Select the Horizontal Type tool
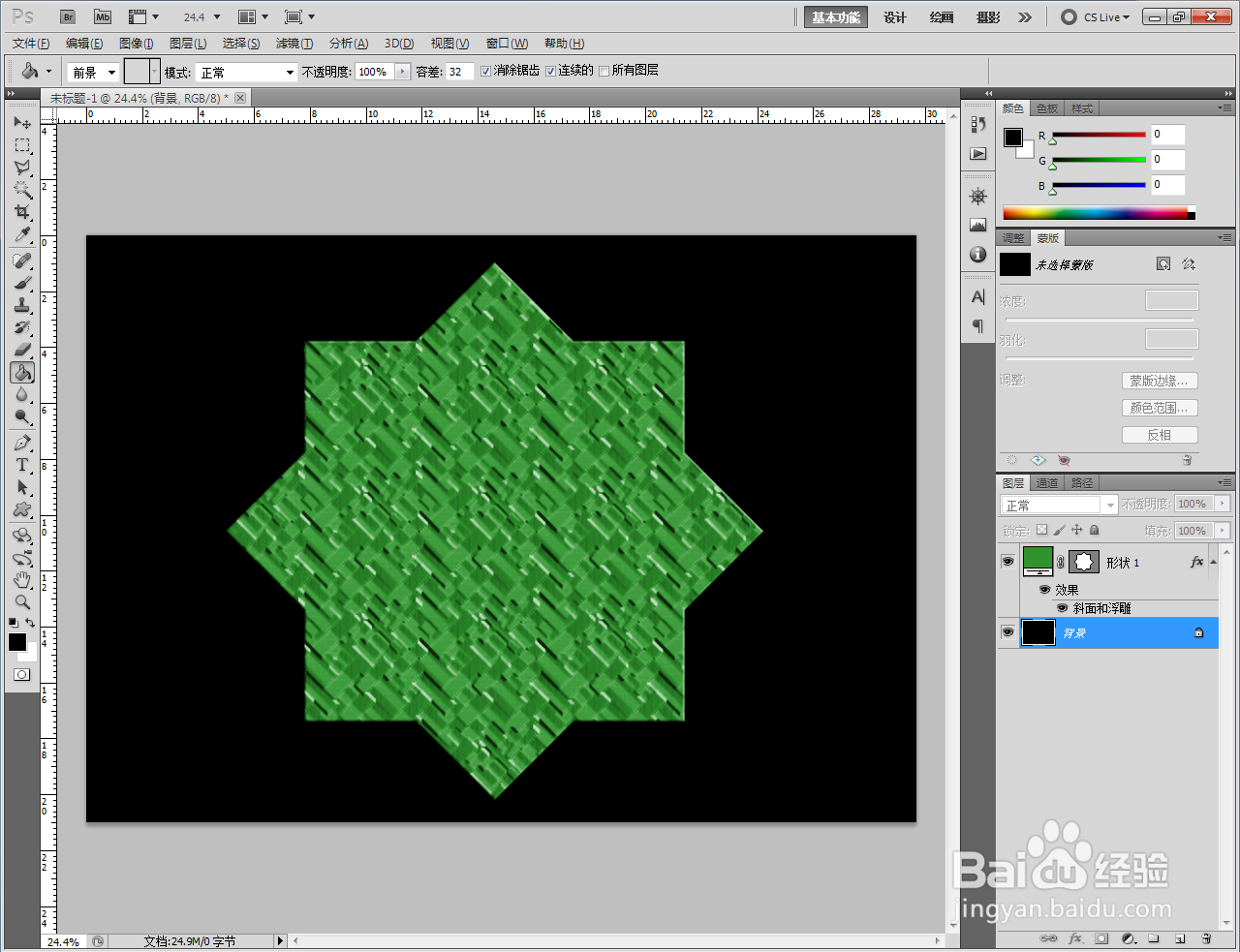The width and height of the screenshot is (1240, 952). pyautogui.click(x=22, y=465)
